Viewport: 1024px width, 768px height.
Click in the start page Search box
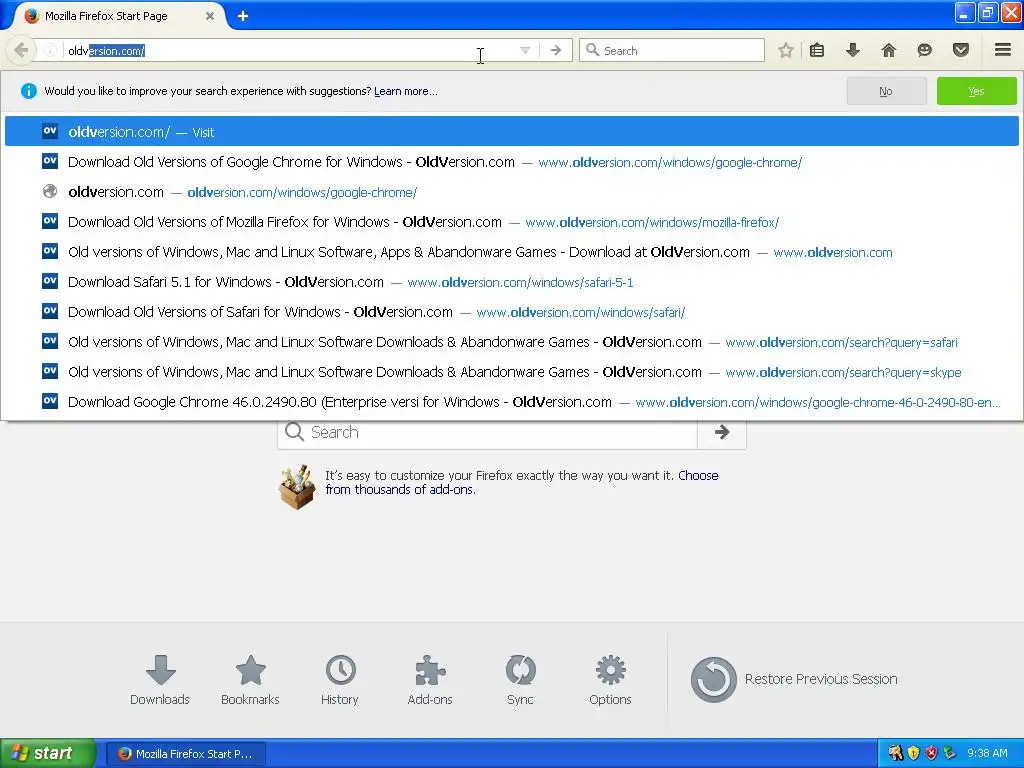coord(487,432)
